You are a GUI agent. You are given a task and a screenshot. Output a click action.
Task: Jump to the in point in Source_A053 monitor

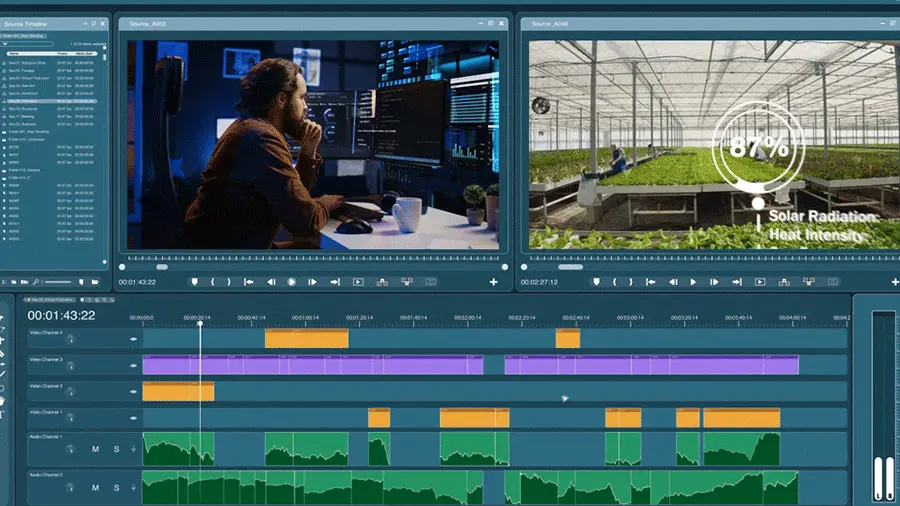click(248, 282)
